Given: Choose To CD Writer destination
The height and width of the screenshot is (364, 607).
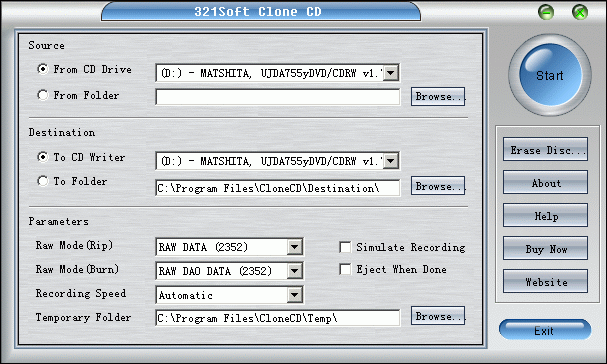Looking at the screenshot, I should 43,157.
